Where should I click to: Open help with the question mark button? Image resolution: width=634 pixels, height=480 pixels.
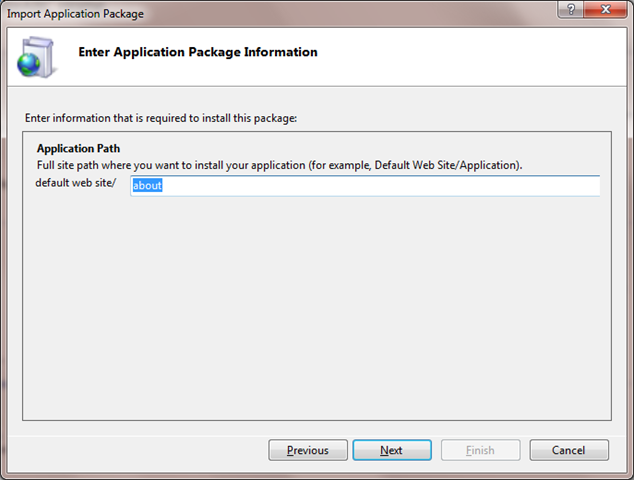tap(570, 9)
